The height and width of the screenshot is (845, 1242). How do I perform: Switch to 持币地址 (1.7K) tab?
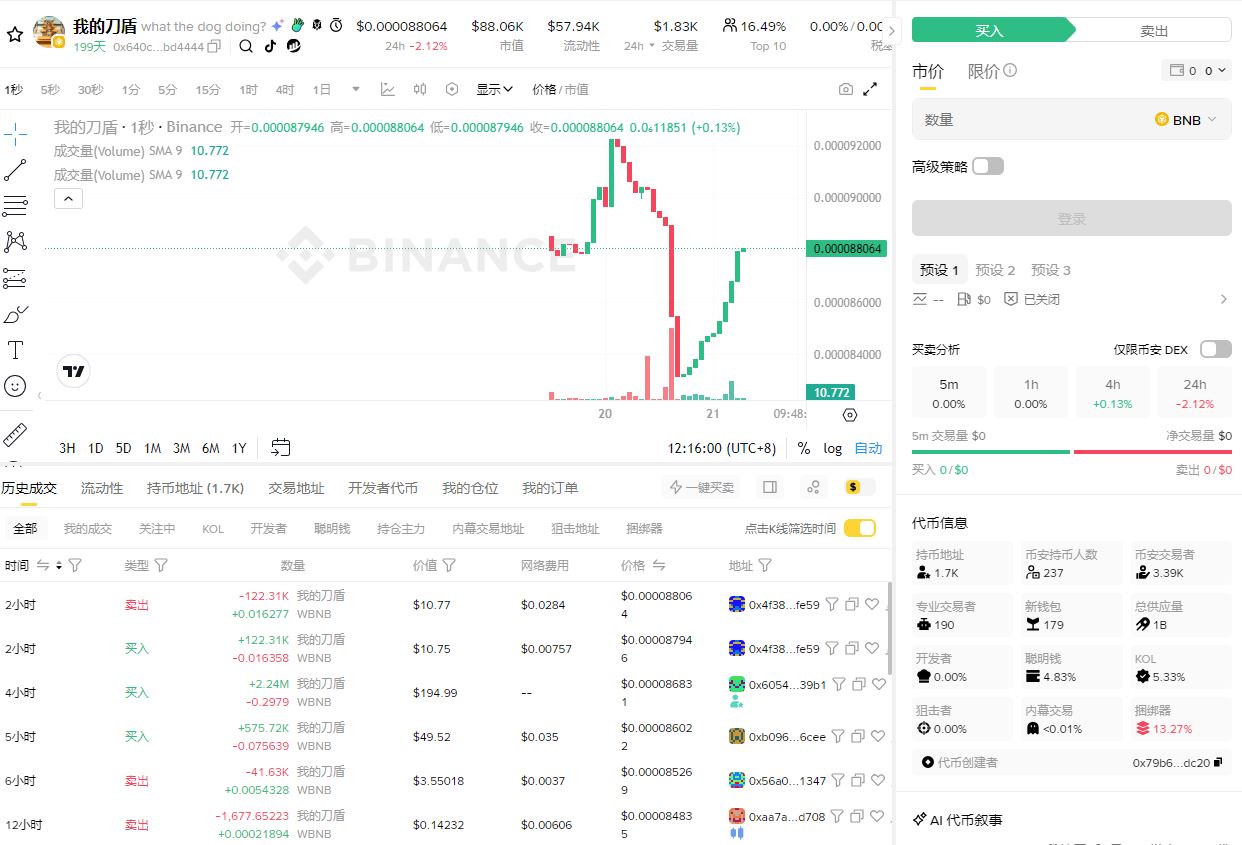195,488
